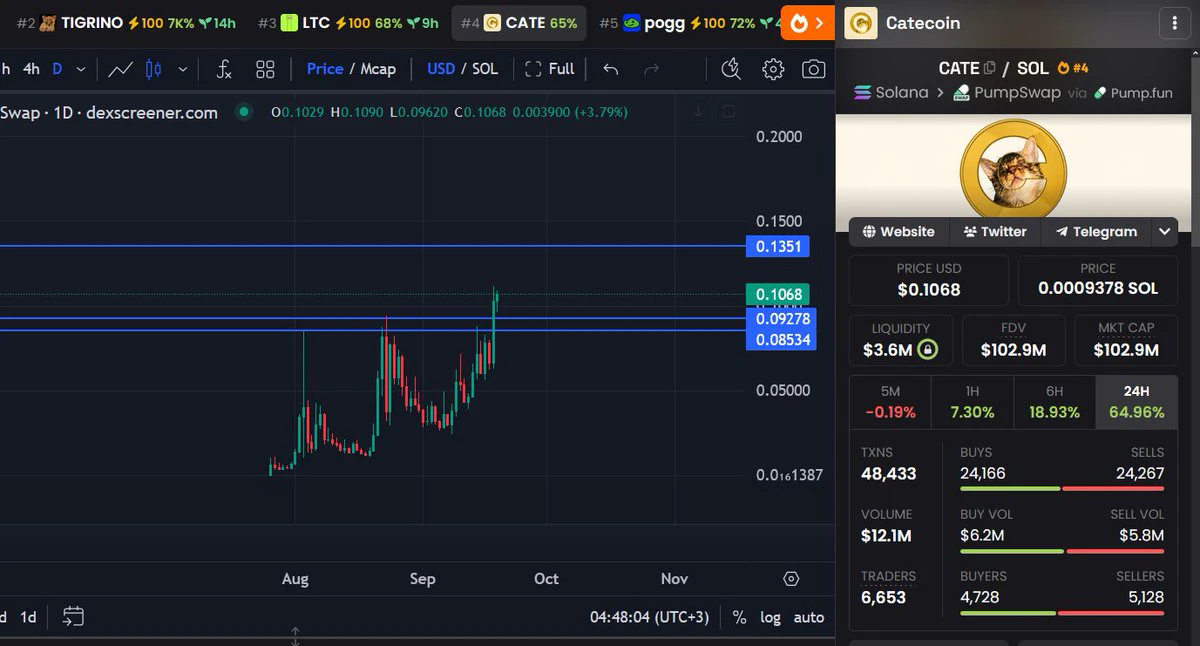Open the line chart style tool
The height and width of the screenshot is (646, 1200).
tap(120, 69)
